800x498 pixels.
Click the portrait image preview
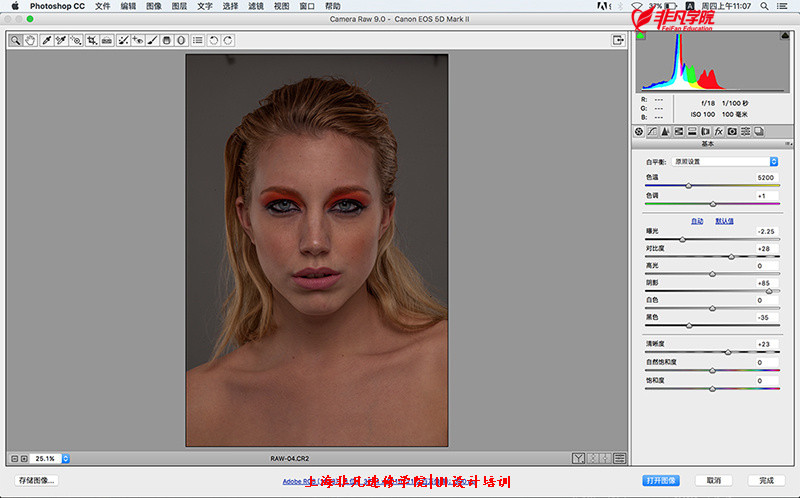point(317,250)
